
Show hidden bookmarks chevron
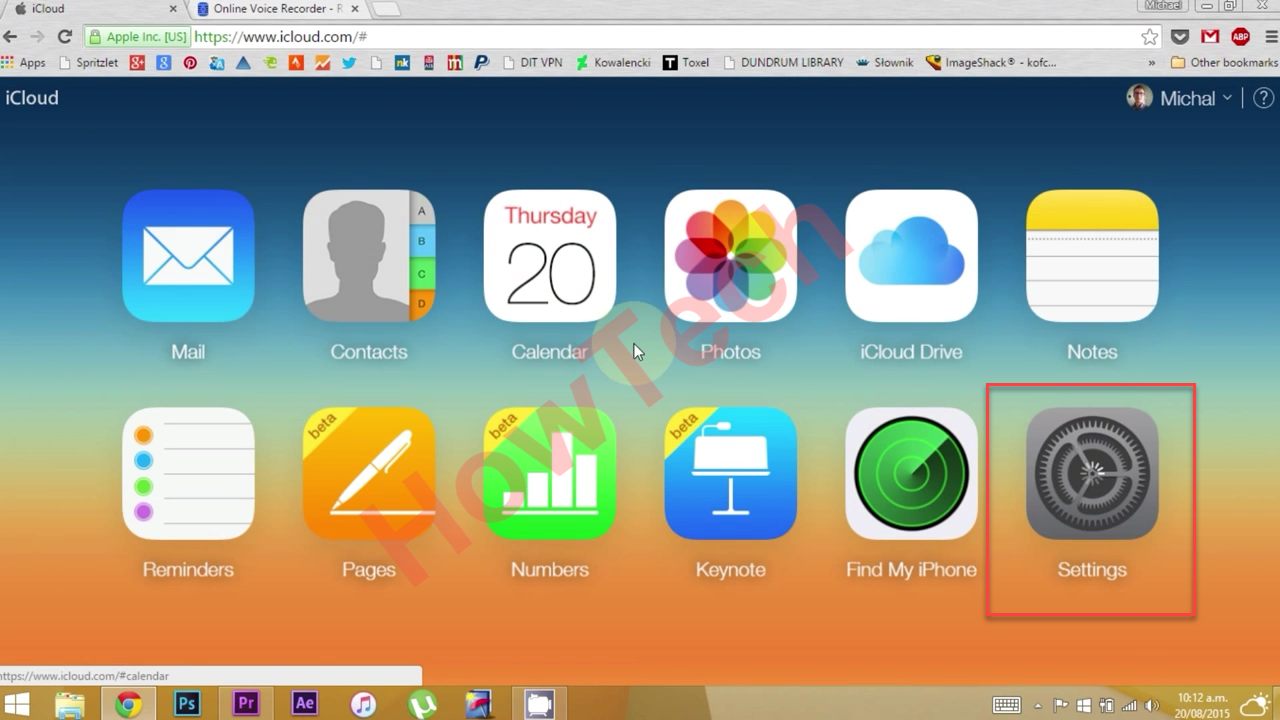pyautogui.click(x=1151, y=62)
